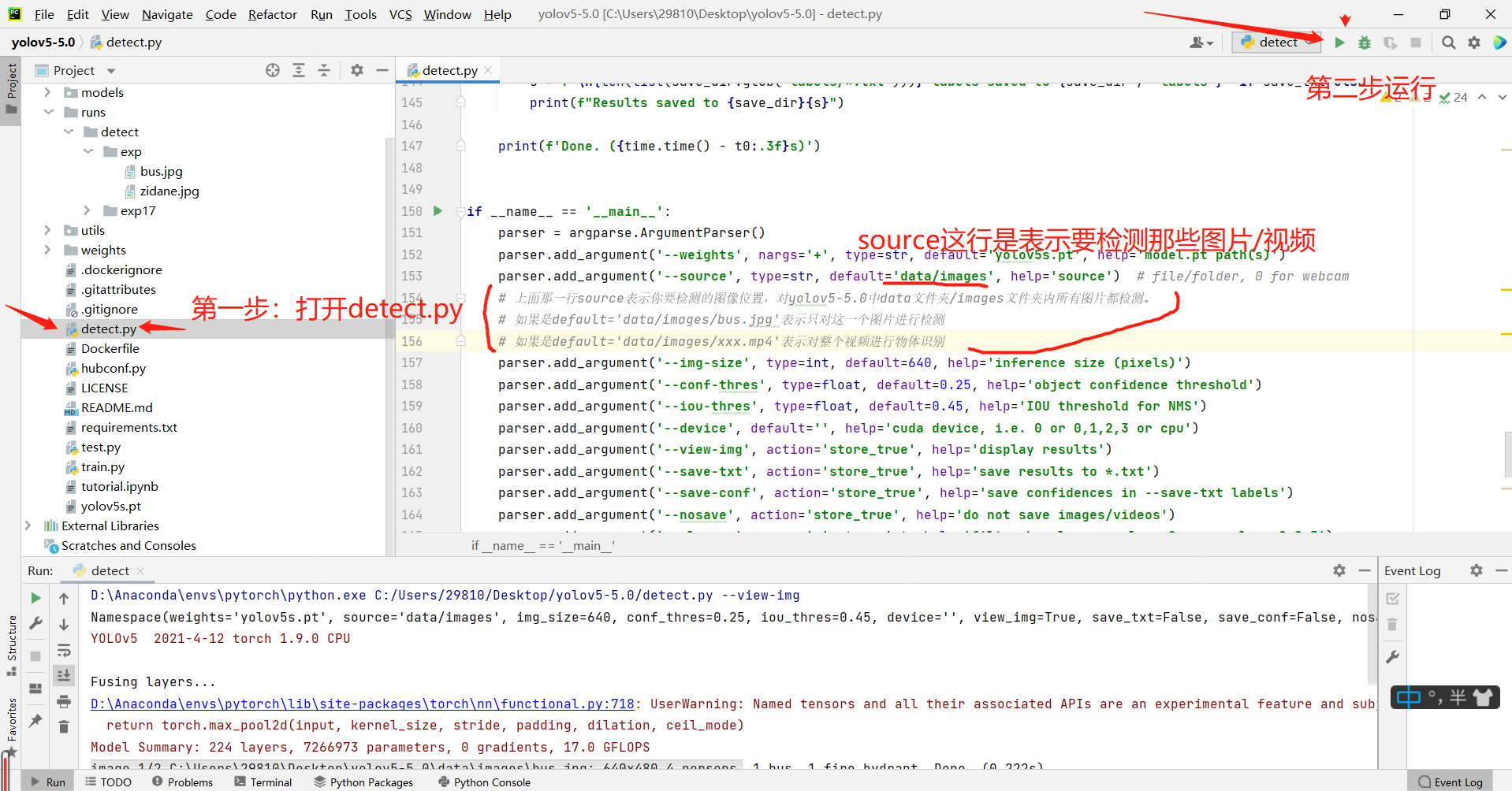Screen dimensions: 1512x791
Task: Clear all console output trash icon
Action: point(64,726)
